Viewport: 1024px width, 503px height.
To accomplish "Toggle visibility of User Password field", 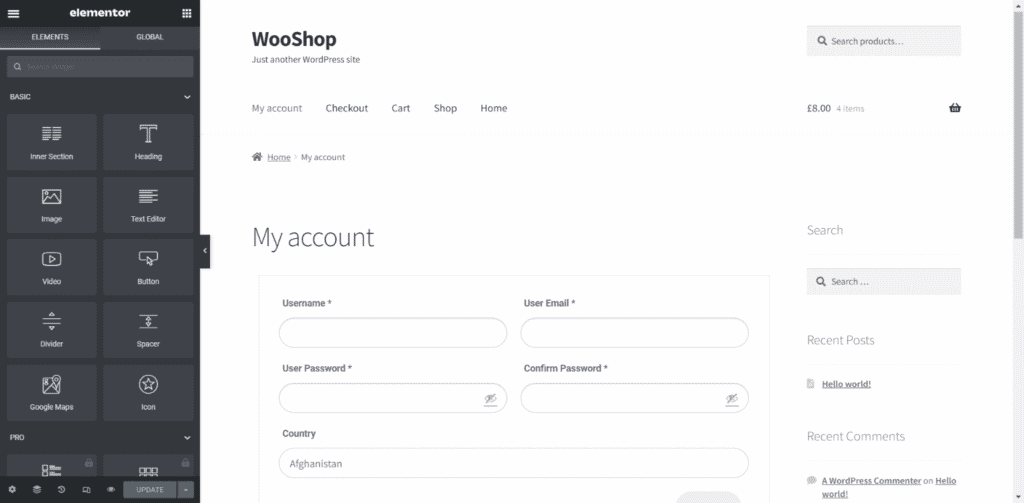I will click(490, 398).
